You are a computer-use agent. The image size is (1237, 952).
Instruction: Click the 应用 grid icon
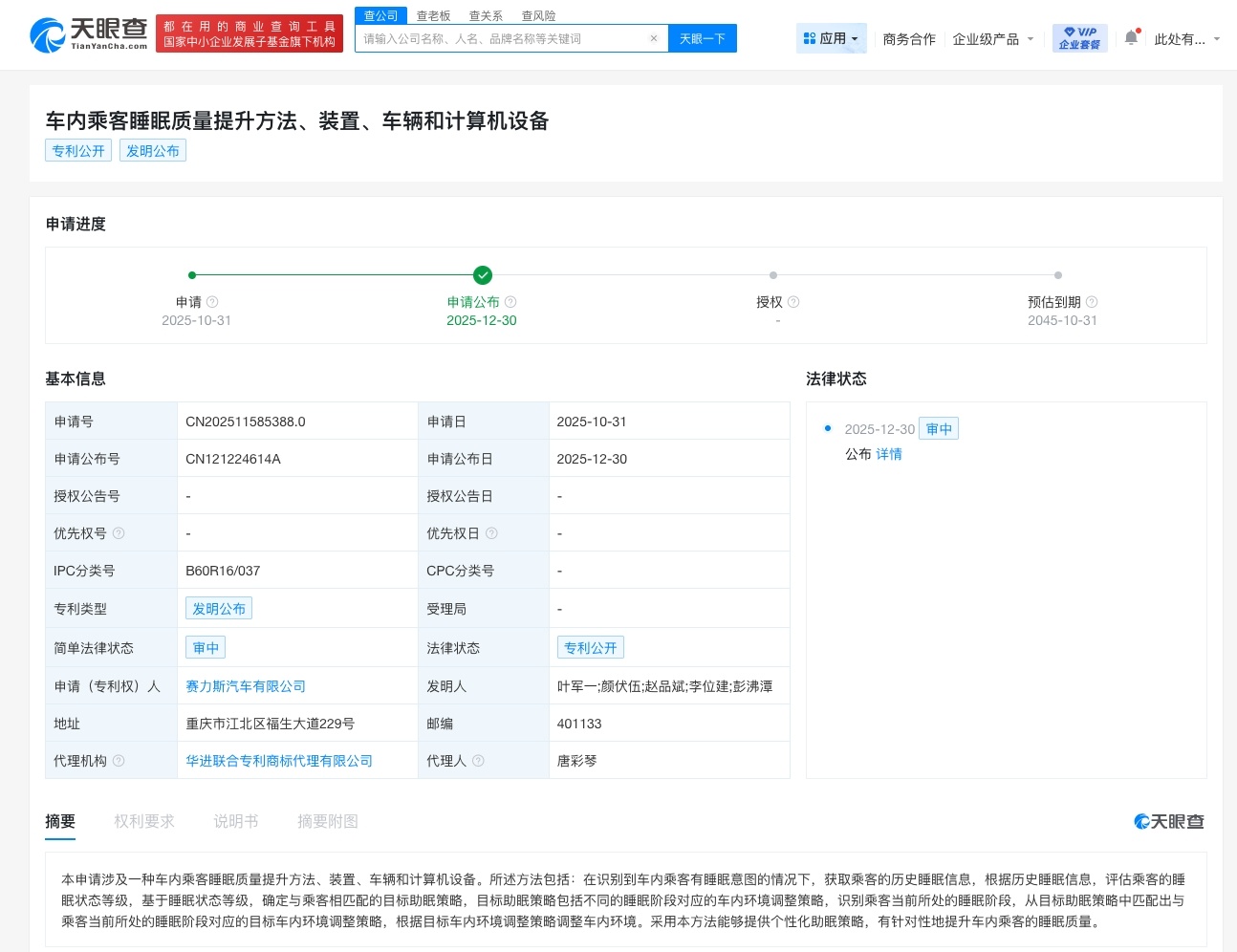[808, 37]
